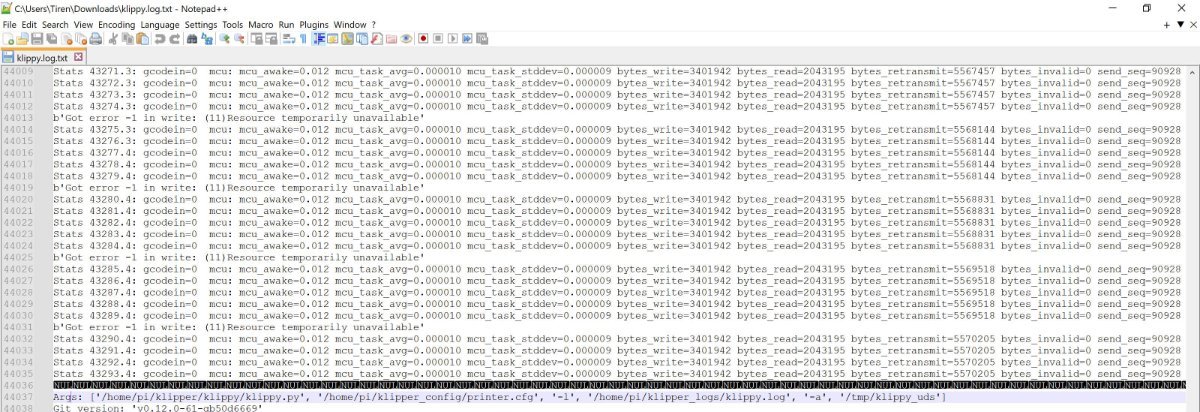Open the Run menu
1200x412 pixels.
coord(287,24)
